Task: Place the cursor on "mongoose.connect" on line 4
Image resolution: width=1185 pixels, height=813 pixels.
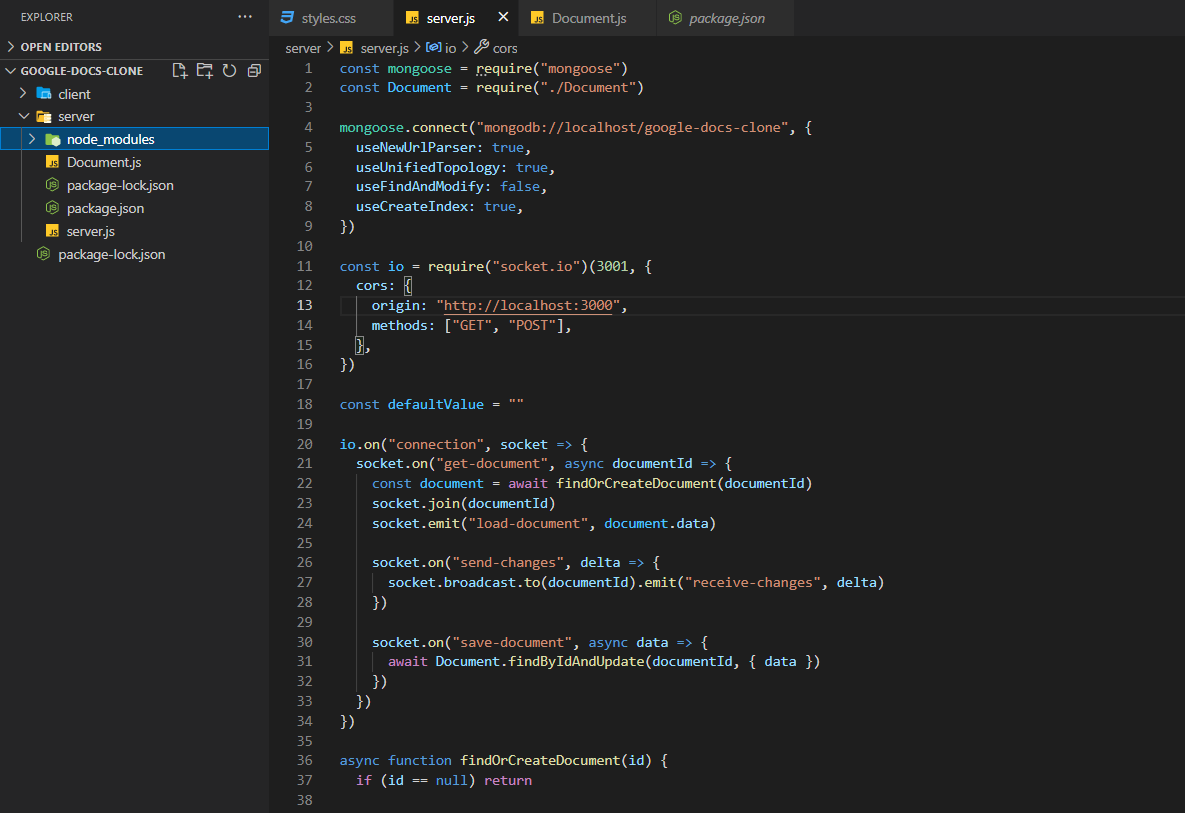Action: (x=403, y=128)
